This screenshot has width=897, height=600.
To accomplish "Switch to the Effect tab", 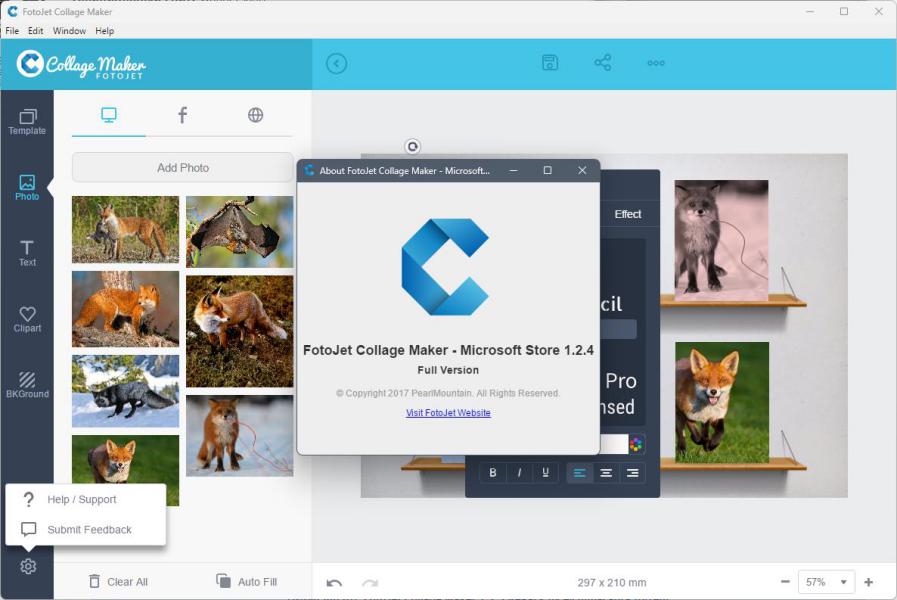I will point(628,214).
